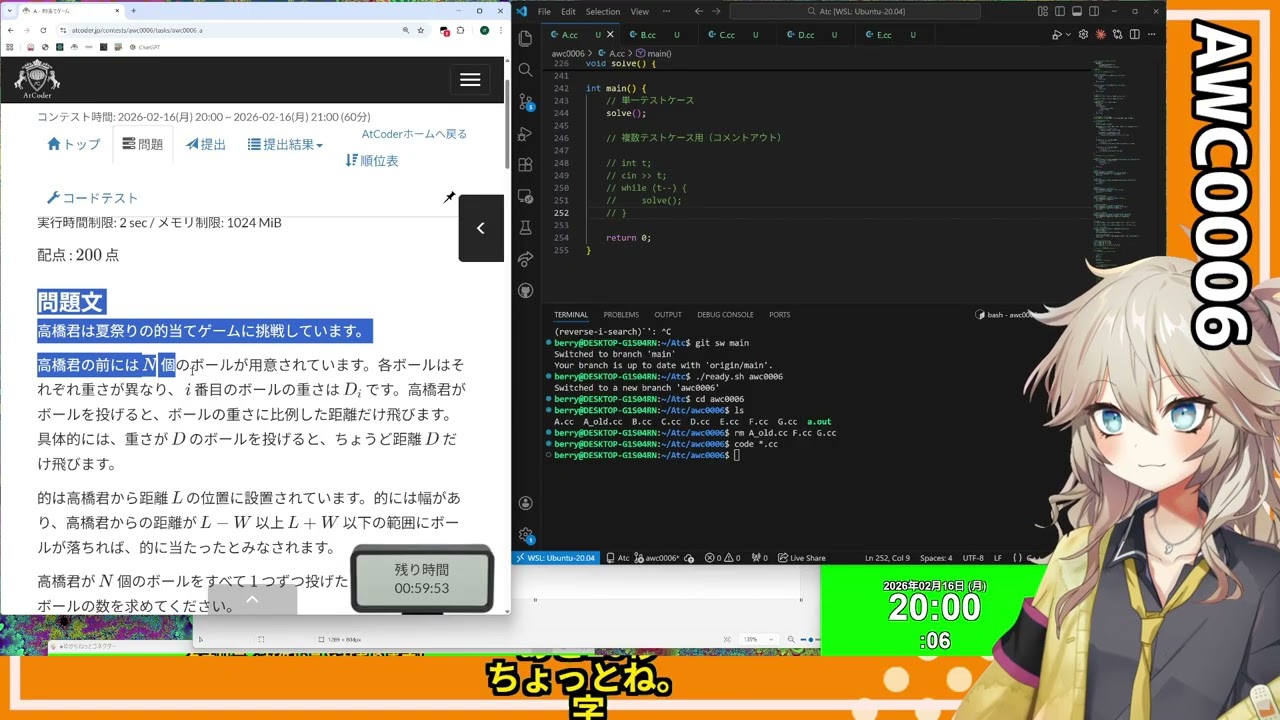Open the PROBLEMS panel tab
Viewport: 1280px width, 720px height.
pyautogui.click(x=620, y=314)
